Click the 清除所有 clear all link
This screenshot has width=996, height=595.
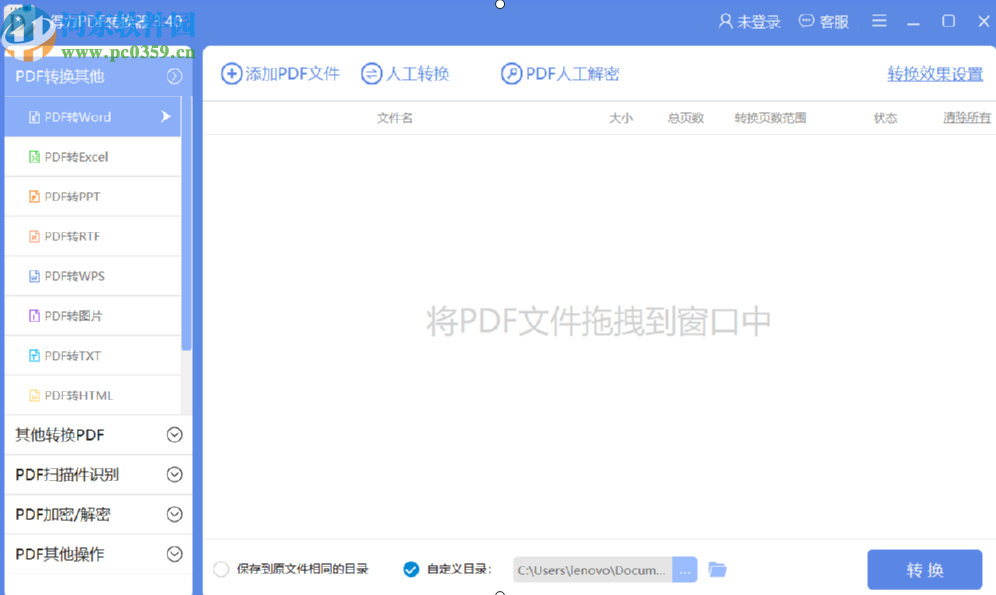pos(967,118)
